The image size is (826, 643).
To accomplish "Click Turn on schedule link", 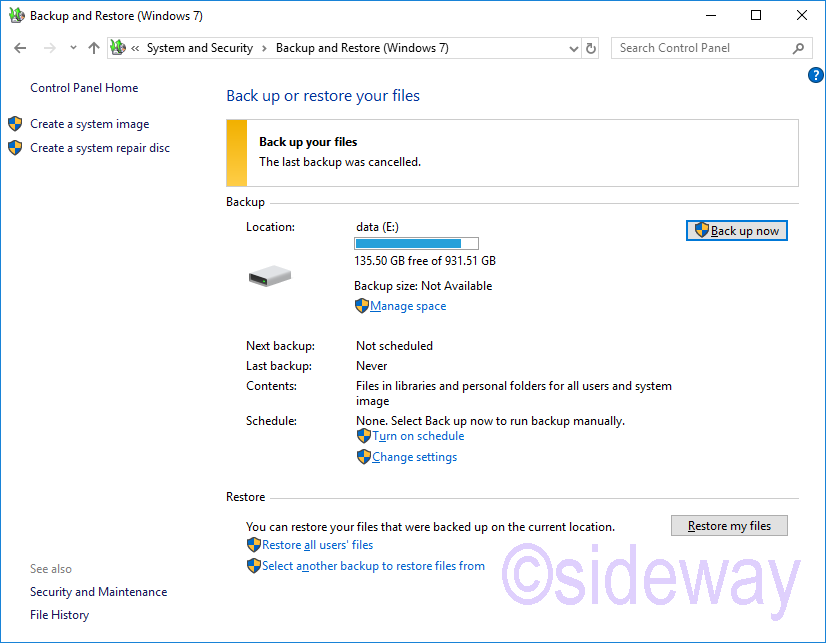I will [x=418, y=436].
